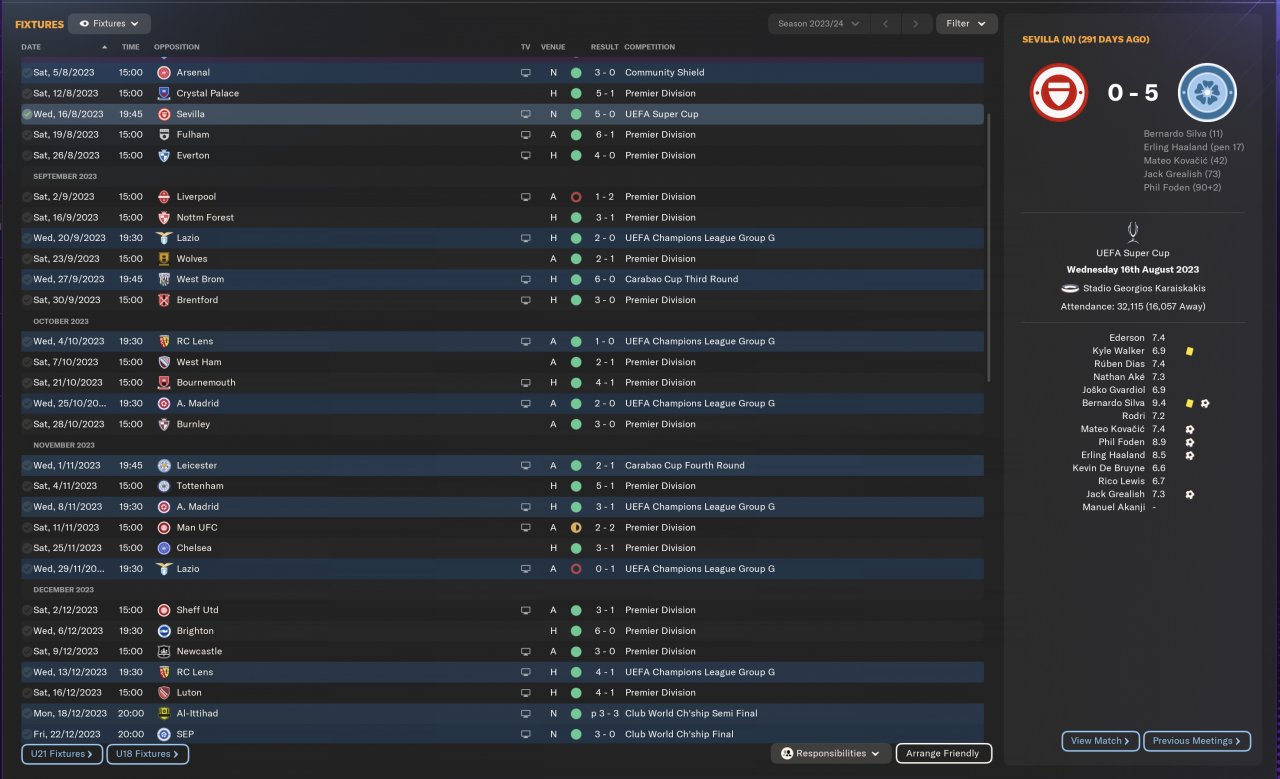Tick the circle on the Arsenal fixture row
Screen dimensions: 1280x779
pyautogui.click(x=27, y=73)
